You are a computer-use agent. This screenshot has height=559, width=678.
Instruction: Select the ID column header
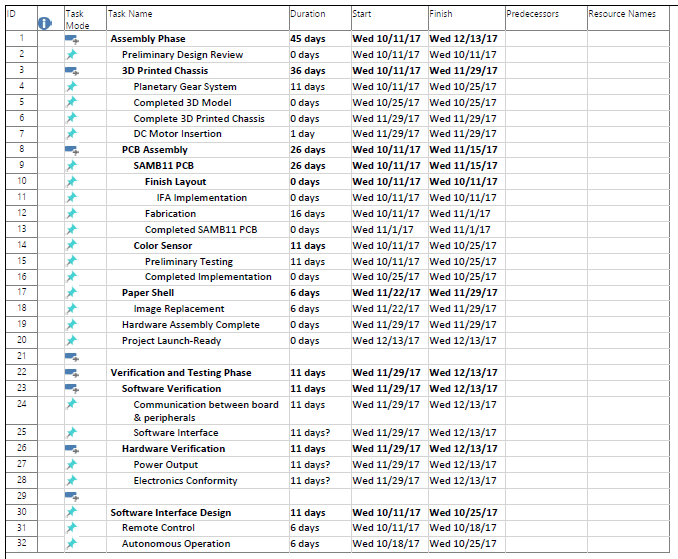(21, 18)
